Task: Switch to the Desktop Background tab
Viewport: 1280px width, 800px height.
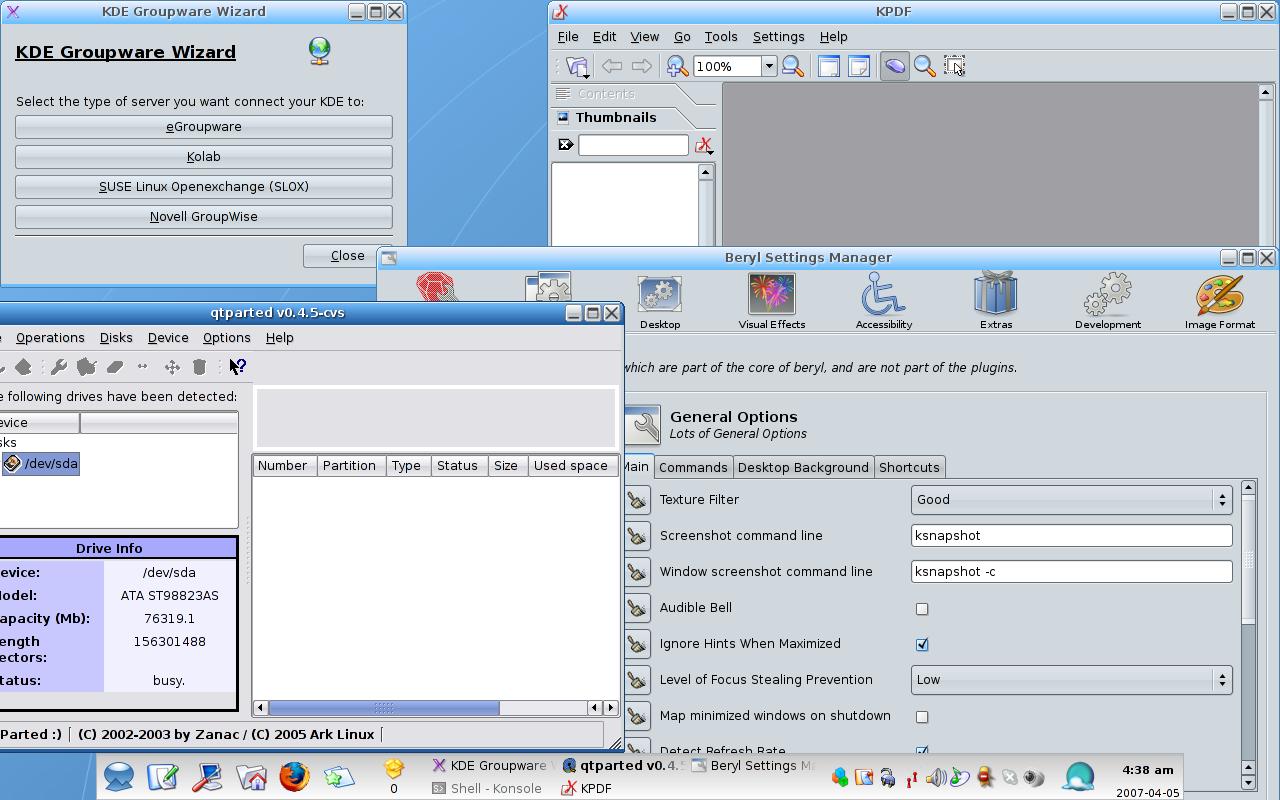Action: (803, 468)
